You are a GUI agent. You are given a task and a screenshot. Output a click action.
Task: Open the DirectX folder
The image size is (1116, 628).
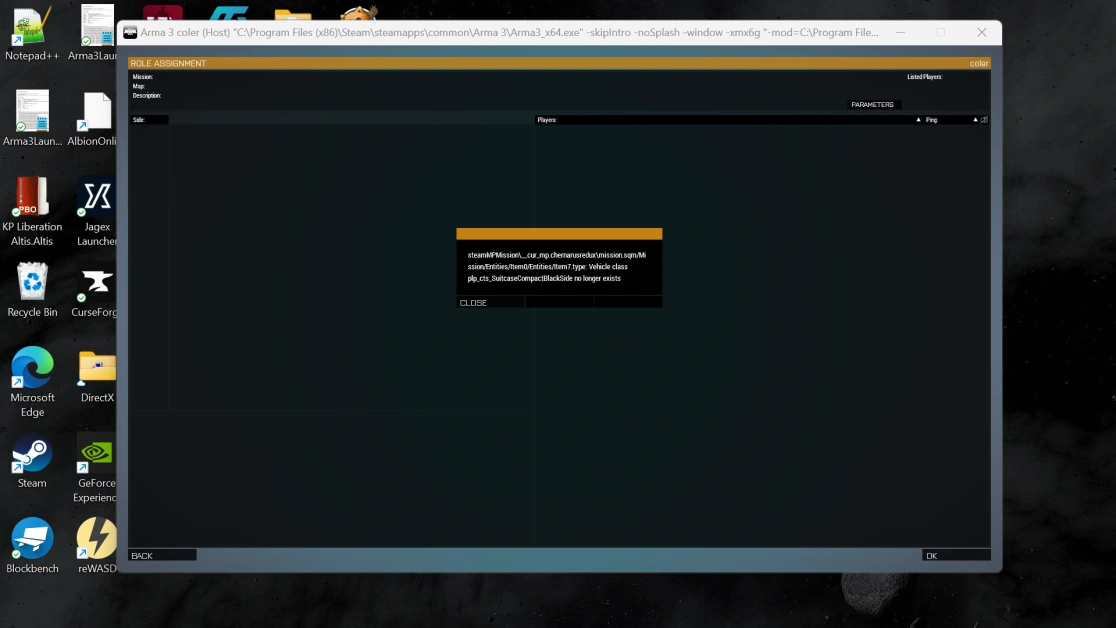[x=97, y=375]
